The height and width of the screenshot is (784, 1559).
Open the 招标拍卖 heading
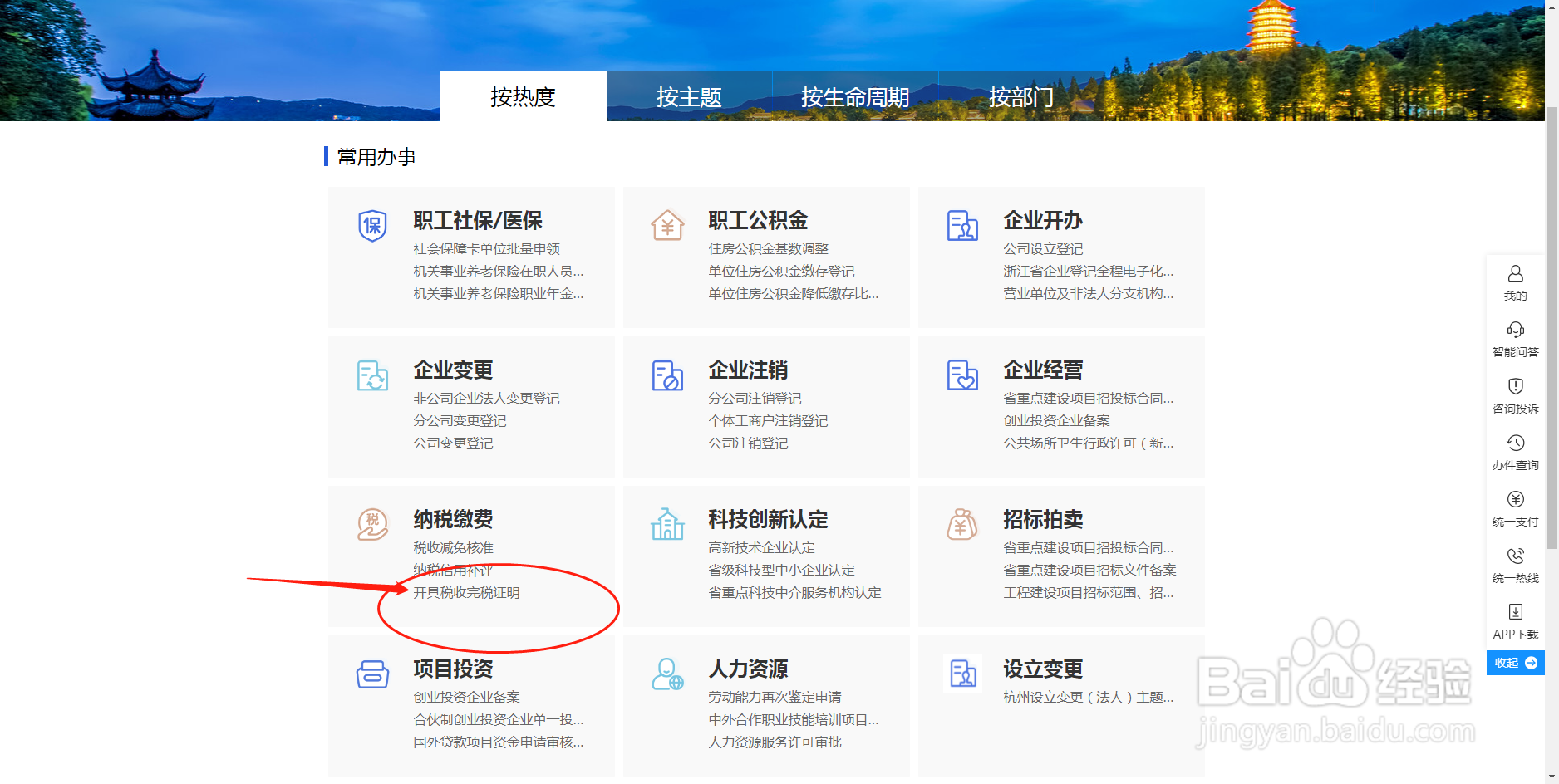[1043, 520]
